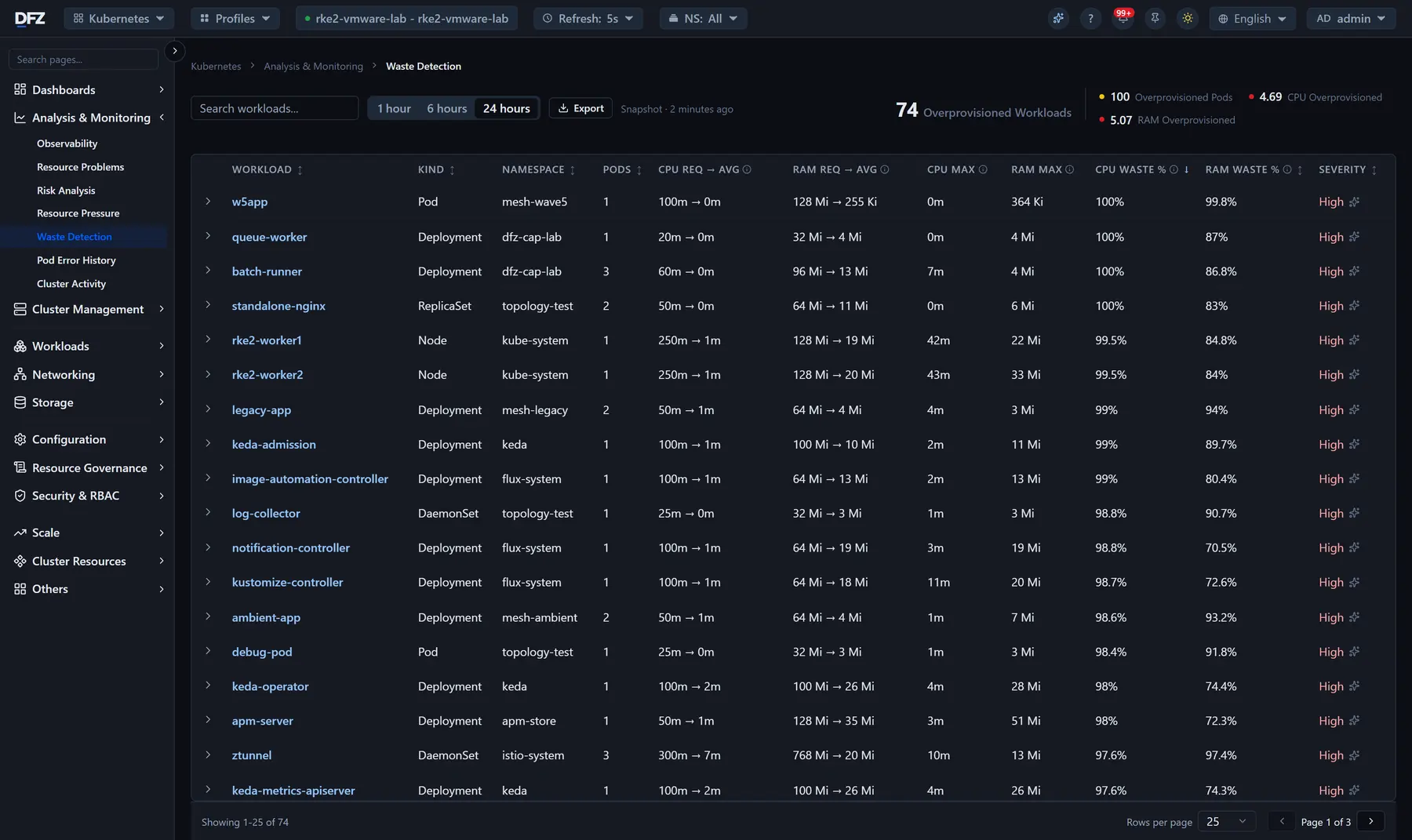Open Pod Error History in sidebar
This screenshot has width=1412, height=840.
pyautogui.click(x=76, y=260)
